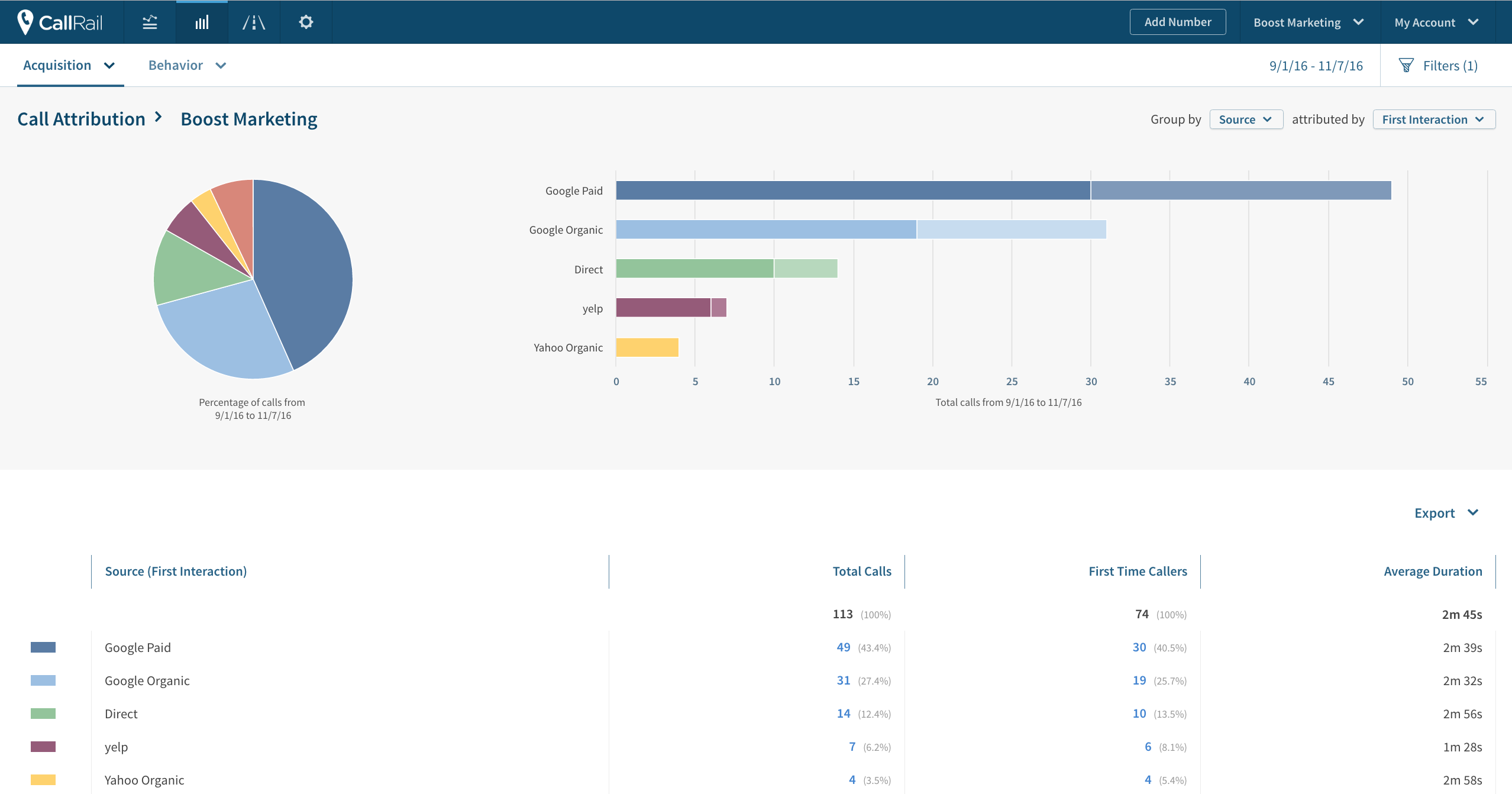Viewport: 1512px width, 794px height.
Task: Open the First Interaction attribution dropdown
Action: [1434, 119]
